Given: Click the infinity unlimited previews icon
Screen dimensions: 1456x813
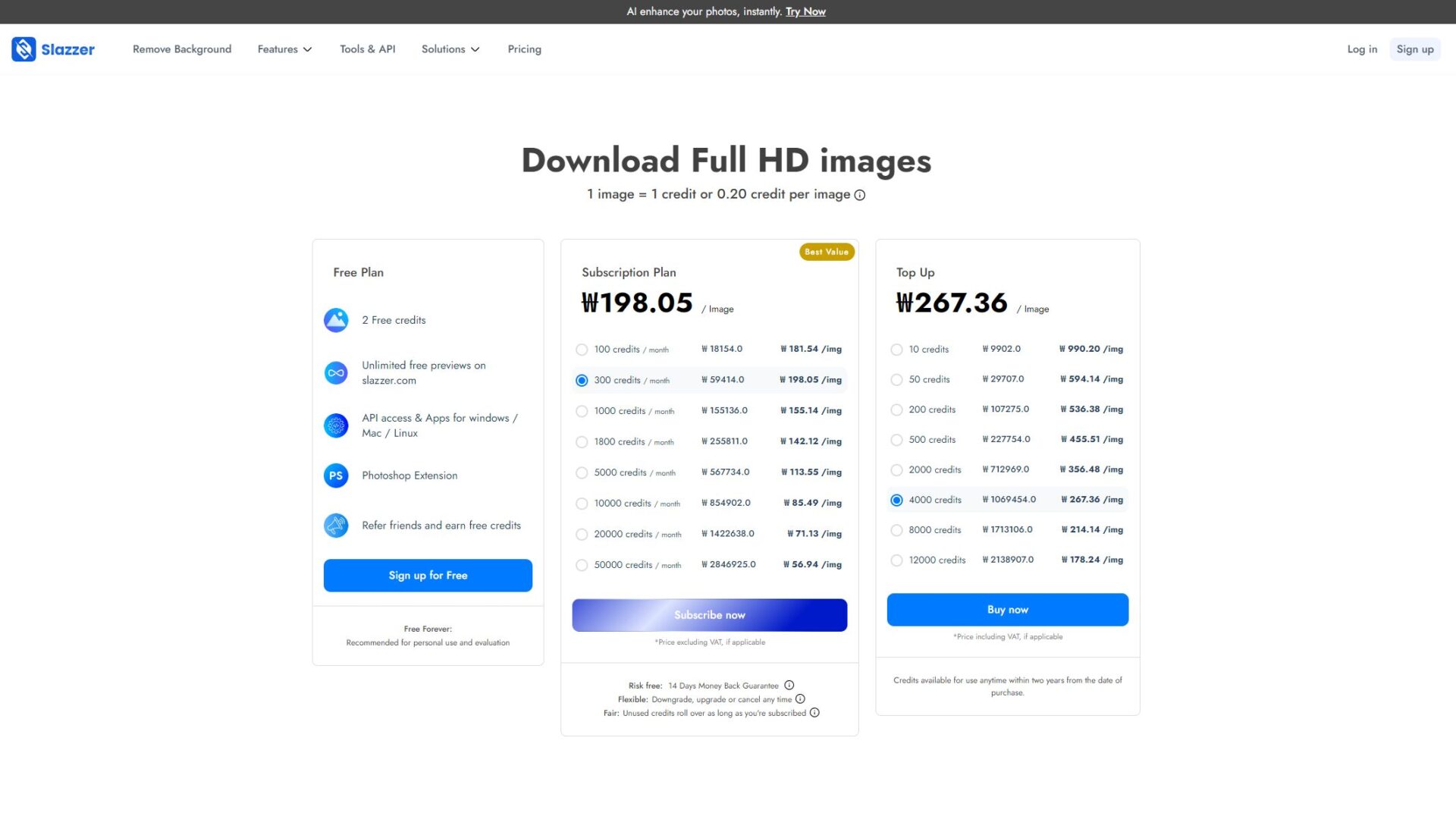Looking at the screenshot, I should pyautogui.click(x=336, y=373).
